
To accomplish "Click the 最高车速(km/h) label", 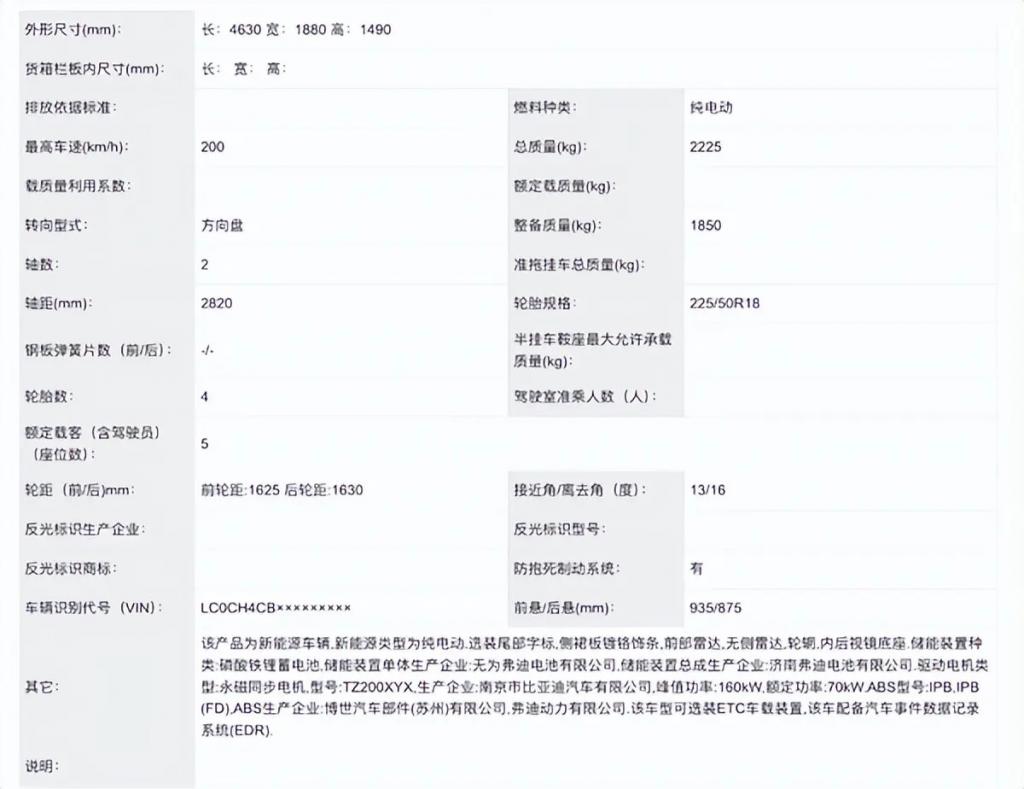I will tap(76, 147).
